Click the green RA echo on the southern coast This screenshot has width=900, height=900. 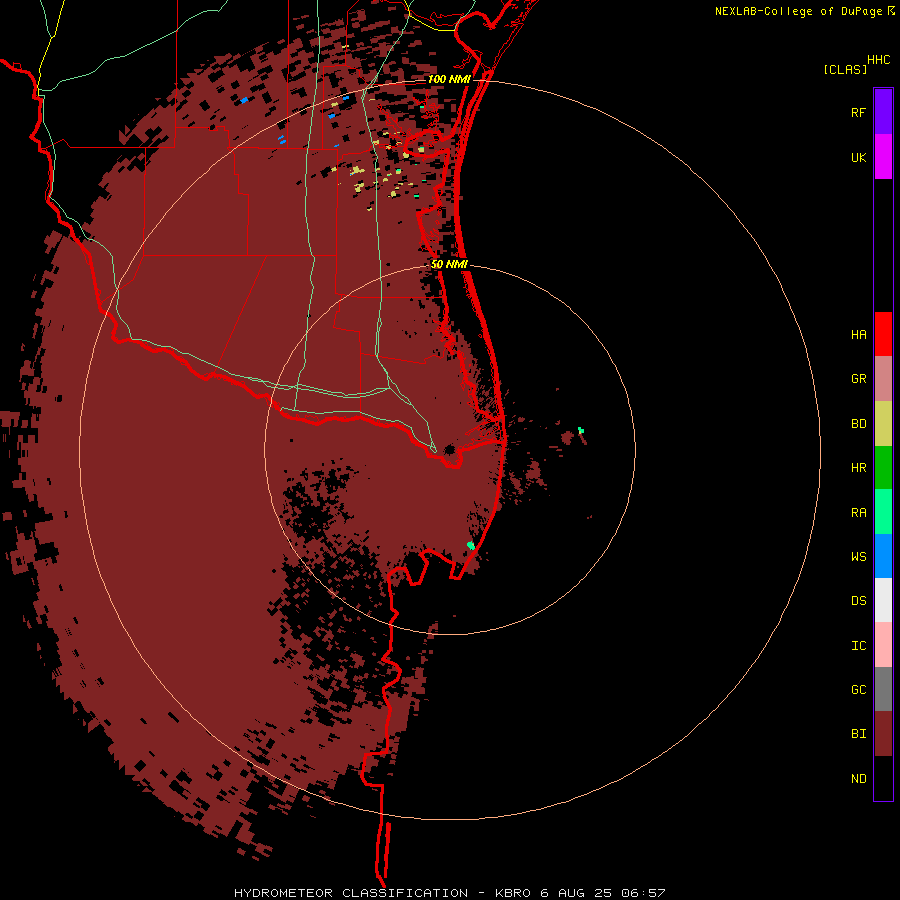tap(471, 545)
